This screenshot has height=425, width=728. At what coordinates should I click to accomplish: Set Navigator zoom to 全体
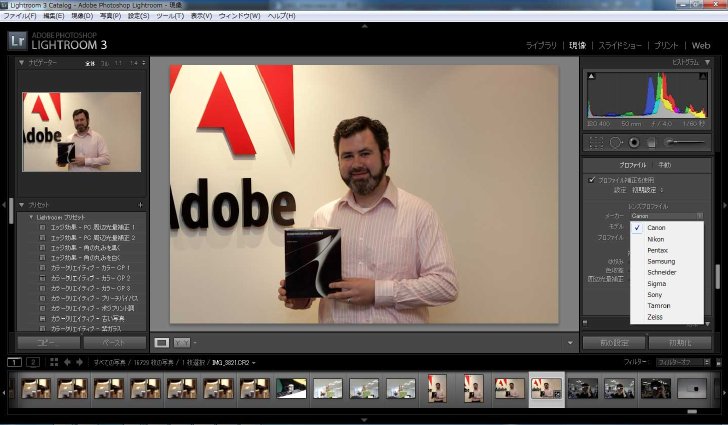(x=90, y=63)
